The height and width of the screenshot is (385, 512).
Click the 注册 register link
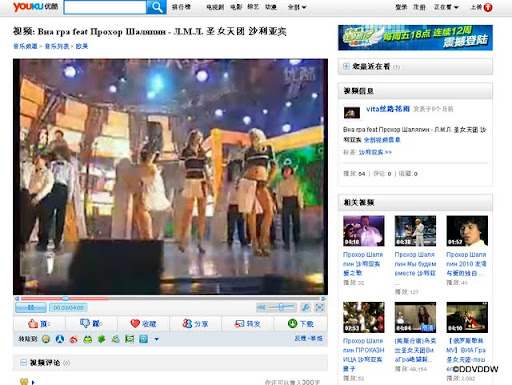[x=419, y=7]
